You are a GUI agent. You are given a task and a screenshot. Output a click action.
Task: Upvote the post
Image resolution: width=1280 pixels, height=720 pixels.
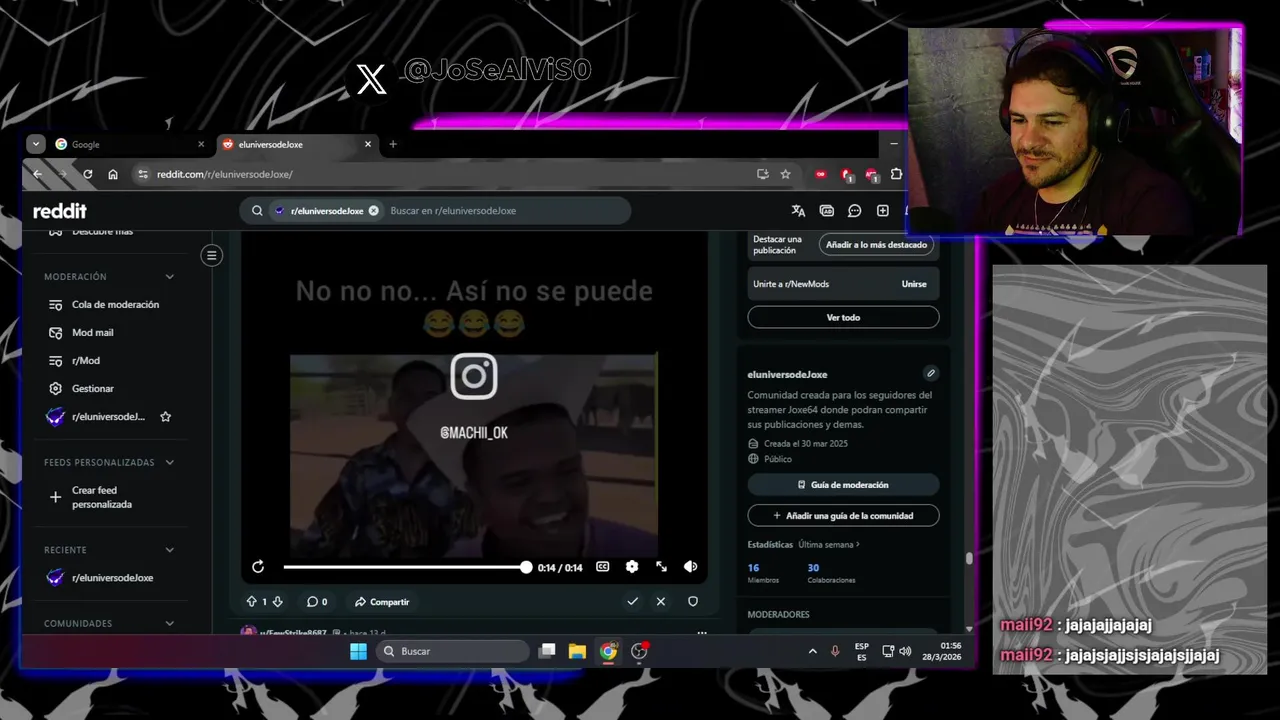(251, 602)
